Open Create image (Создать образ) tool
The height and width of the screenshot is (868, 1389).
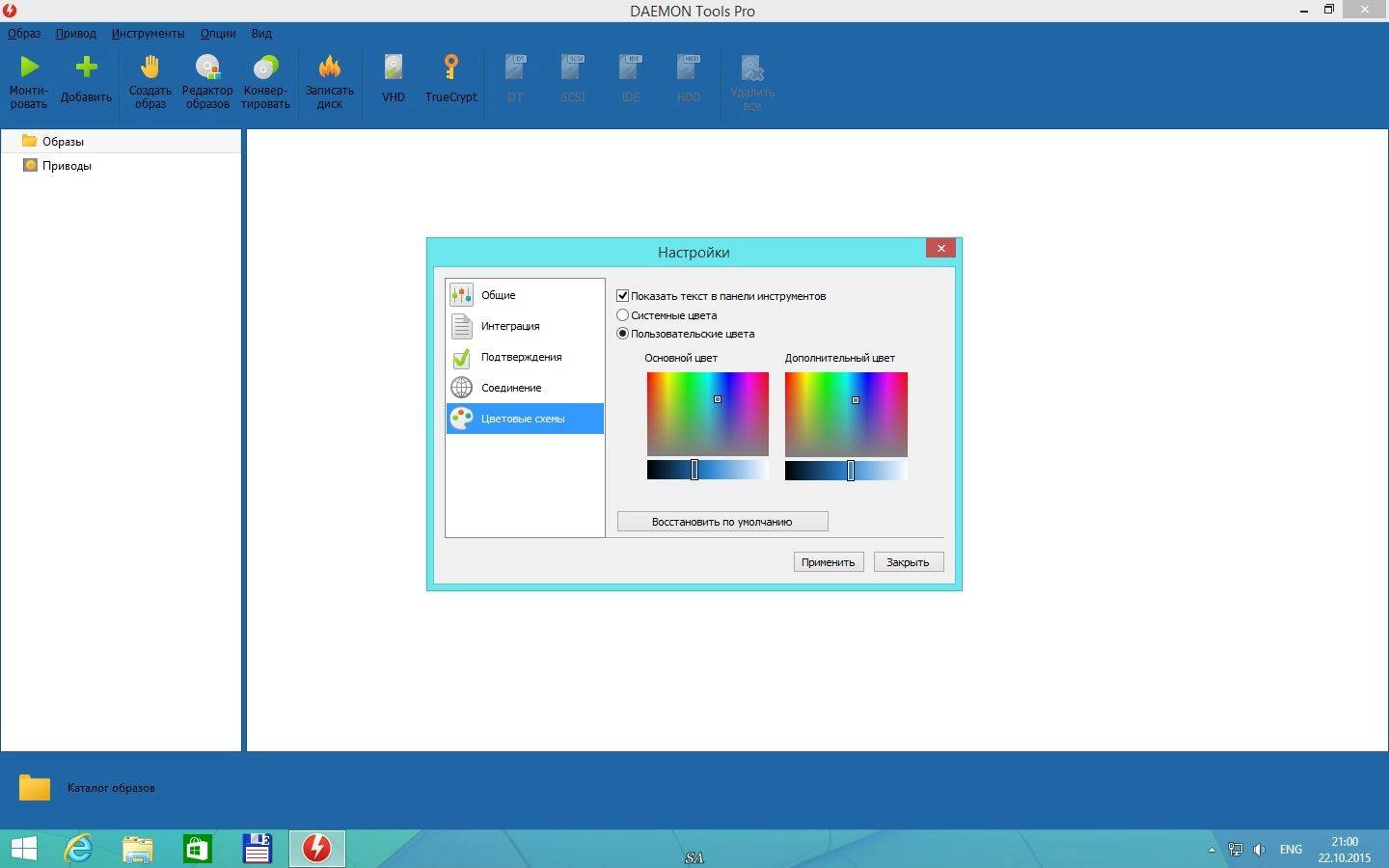[x=150, y=67]
